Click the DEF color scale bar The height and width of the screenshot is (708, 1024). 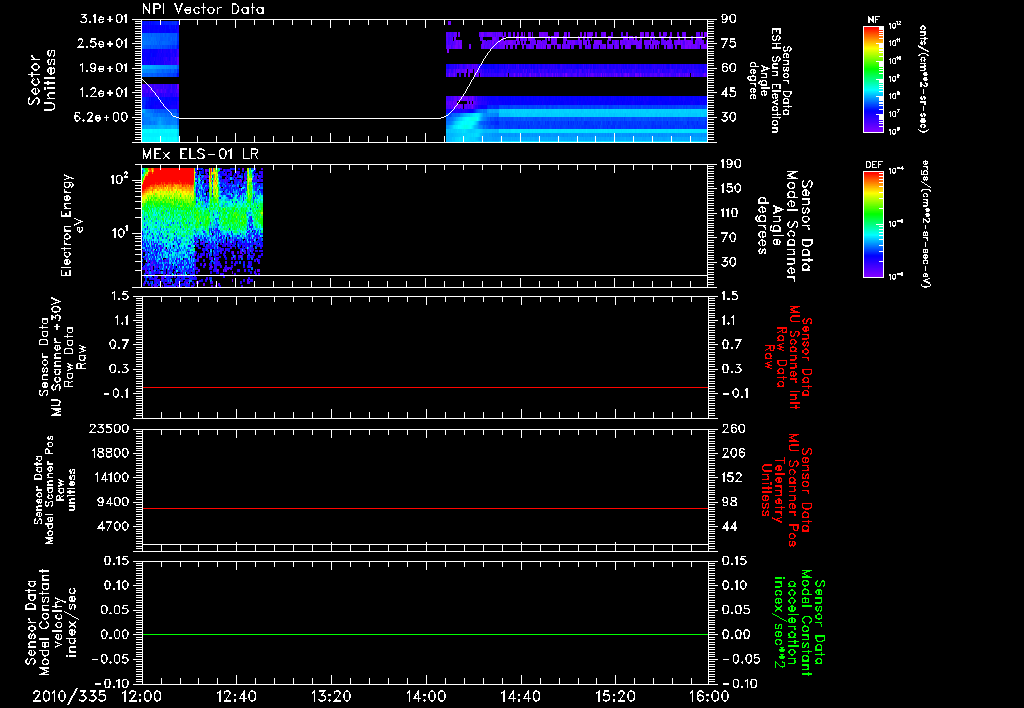click(874, 224)
